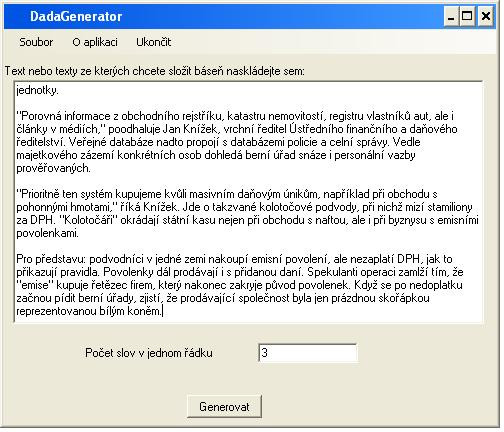This screenshot has width=504, height=432.
Task: Close the DadaGenerator window
Action: (x=486, y=16)
